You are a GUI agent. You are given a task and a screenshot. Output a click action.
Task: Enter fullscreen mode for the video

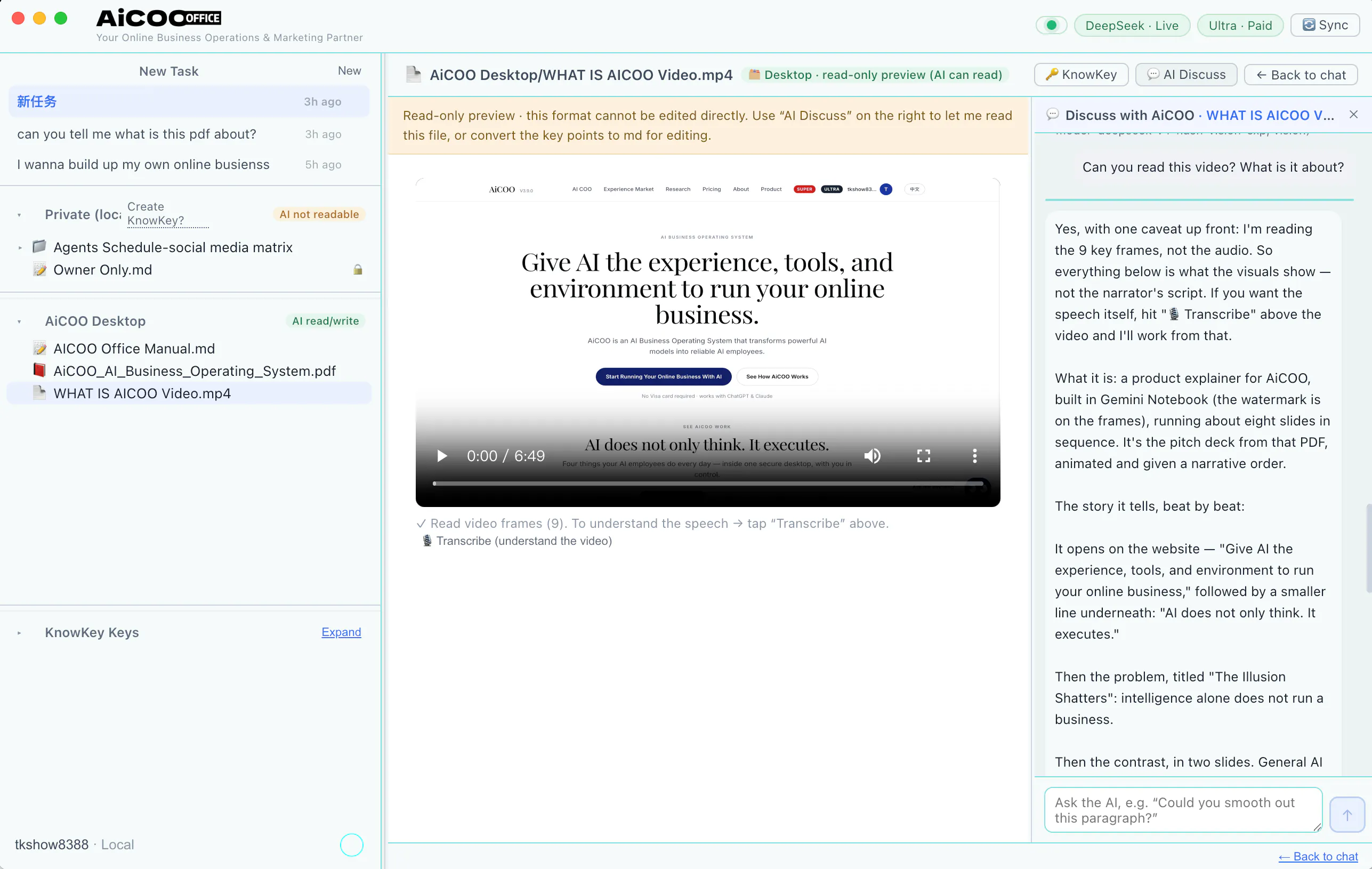(924, 456)
